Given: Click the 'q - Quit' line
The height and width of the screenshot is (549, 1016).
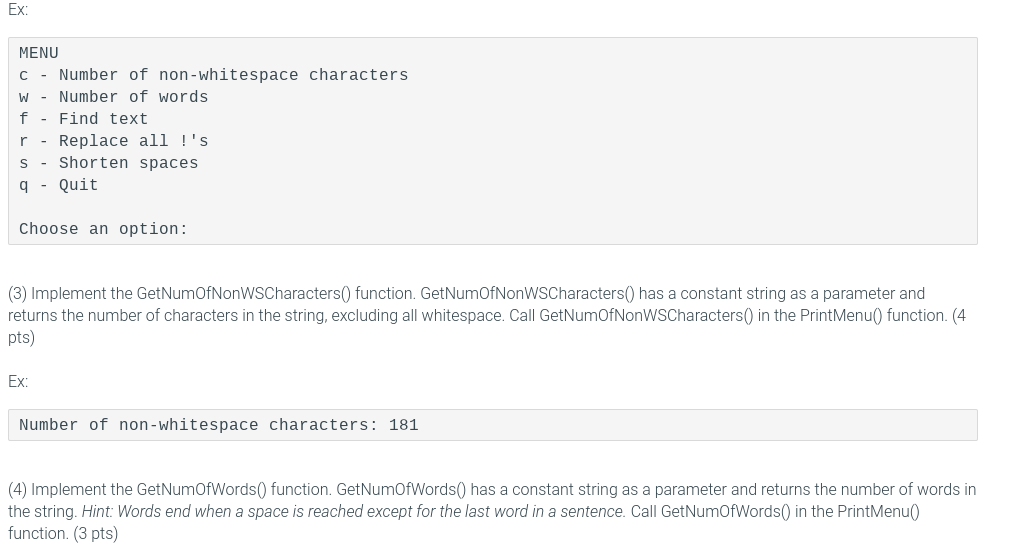Looking at the screenshot, I should [58, 185].
